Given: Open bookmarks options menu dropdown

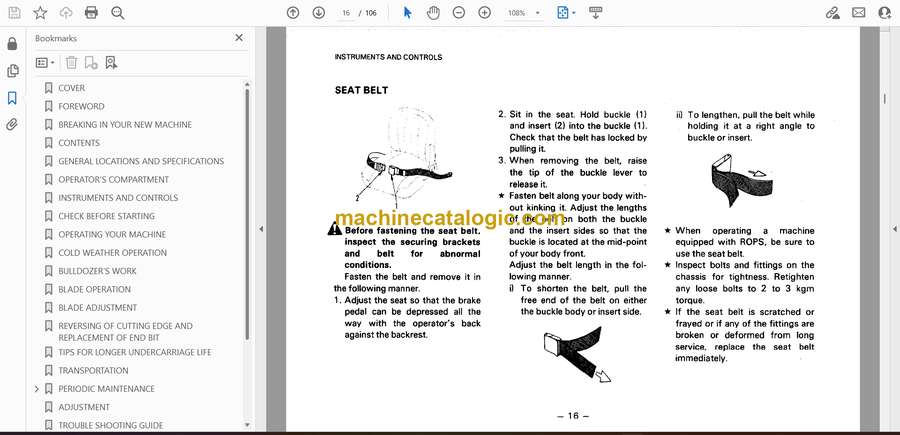Looking at the screenshot, I should coord(45,63).
